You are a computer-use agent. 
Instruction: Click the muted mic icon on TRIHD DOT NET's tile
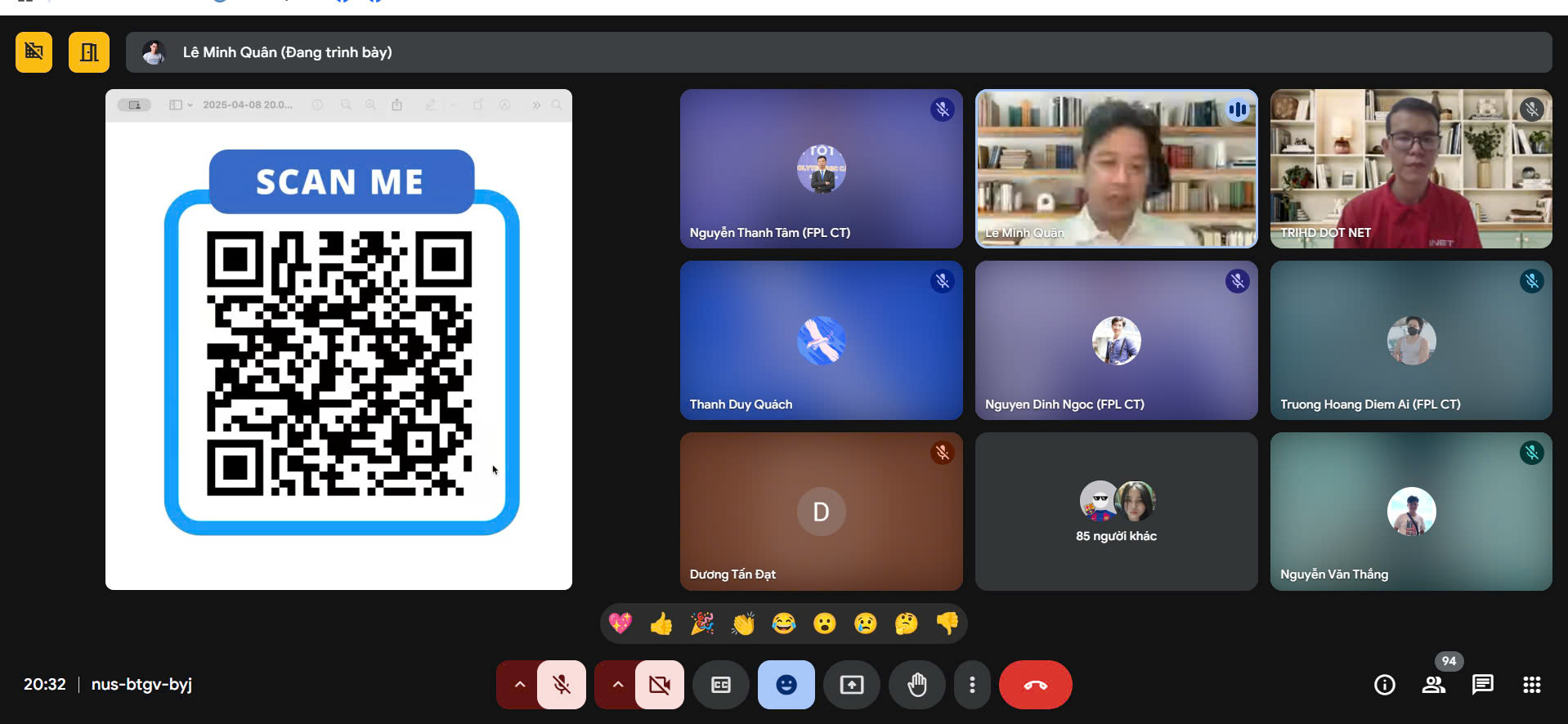pyautogui.click(x=1532, y=109)
